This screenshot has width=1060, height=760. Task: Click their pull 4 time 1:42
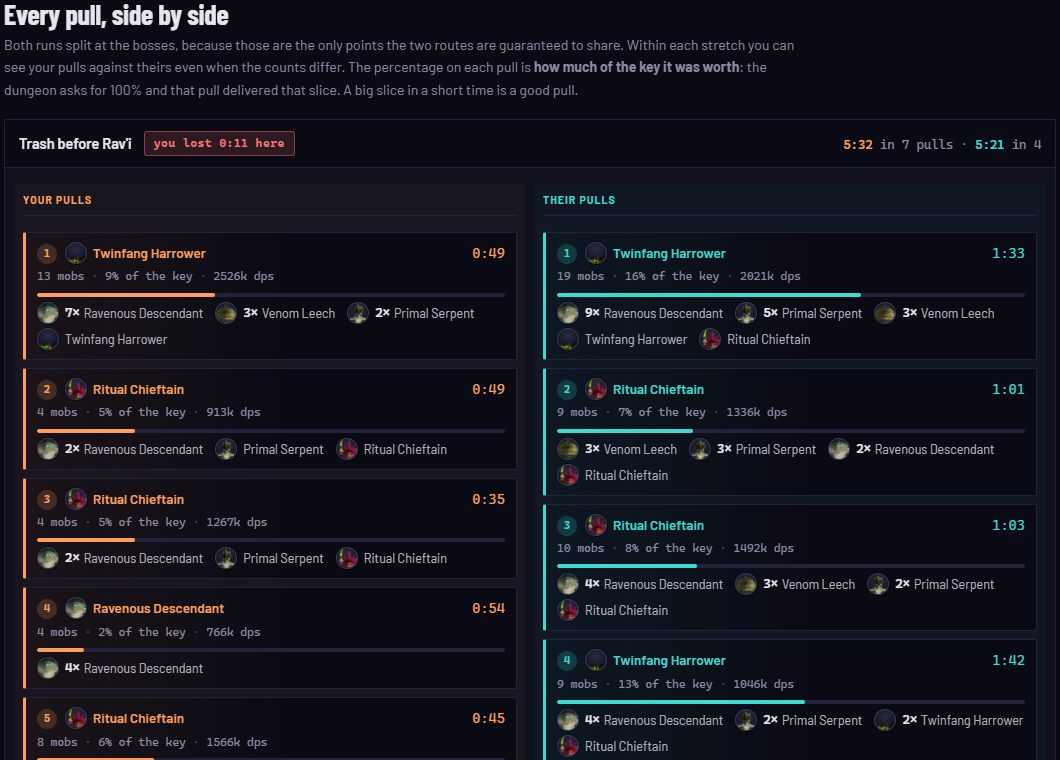1008,660
